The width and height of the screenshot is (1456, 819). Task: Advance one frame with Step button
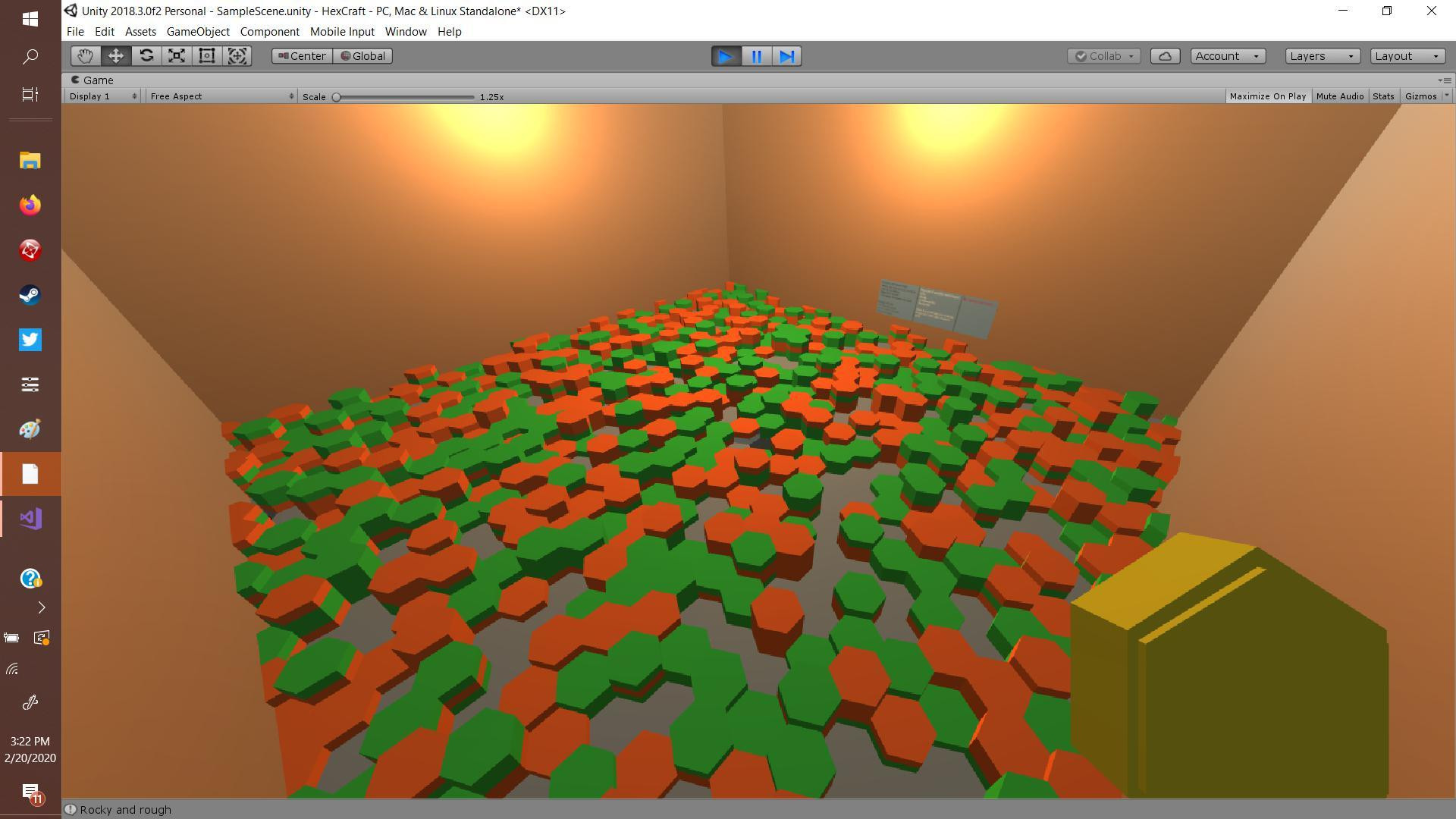tap(786, 56)
